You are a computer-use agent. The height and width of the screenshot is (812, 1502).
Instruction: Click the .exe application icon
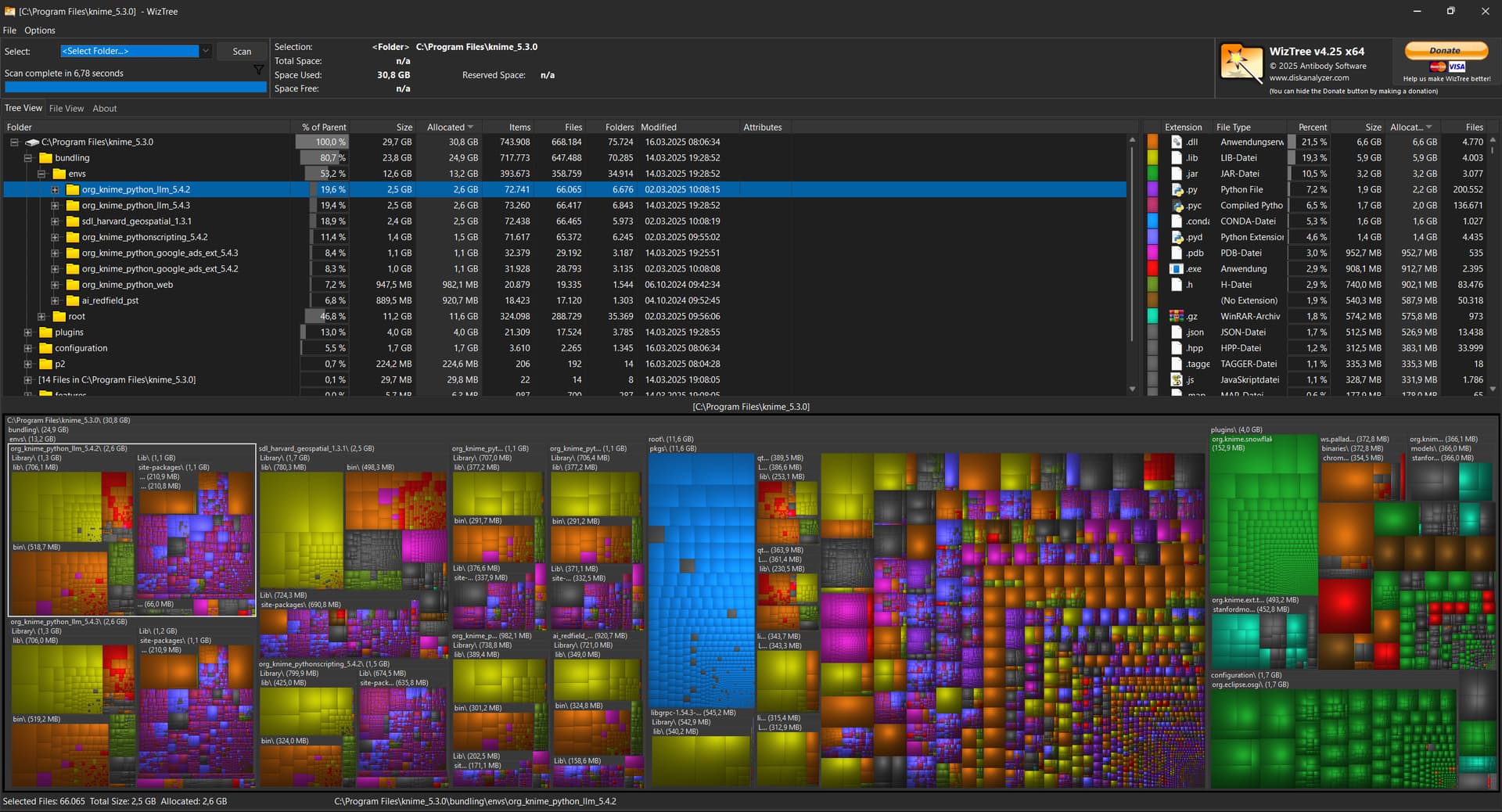[x=1176, y=269]
